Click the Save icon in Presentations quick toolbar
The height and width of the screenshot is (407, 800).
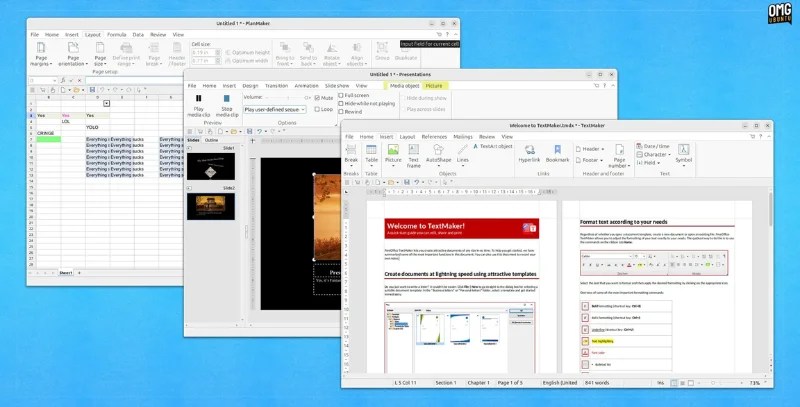click(x=249, y=131)
